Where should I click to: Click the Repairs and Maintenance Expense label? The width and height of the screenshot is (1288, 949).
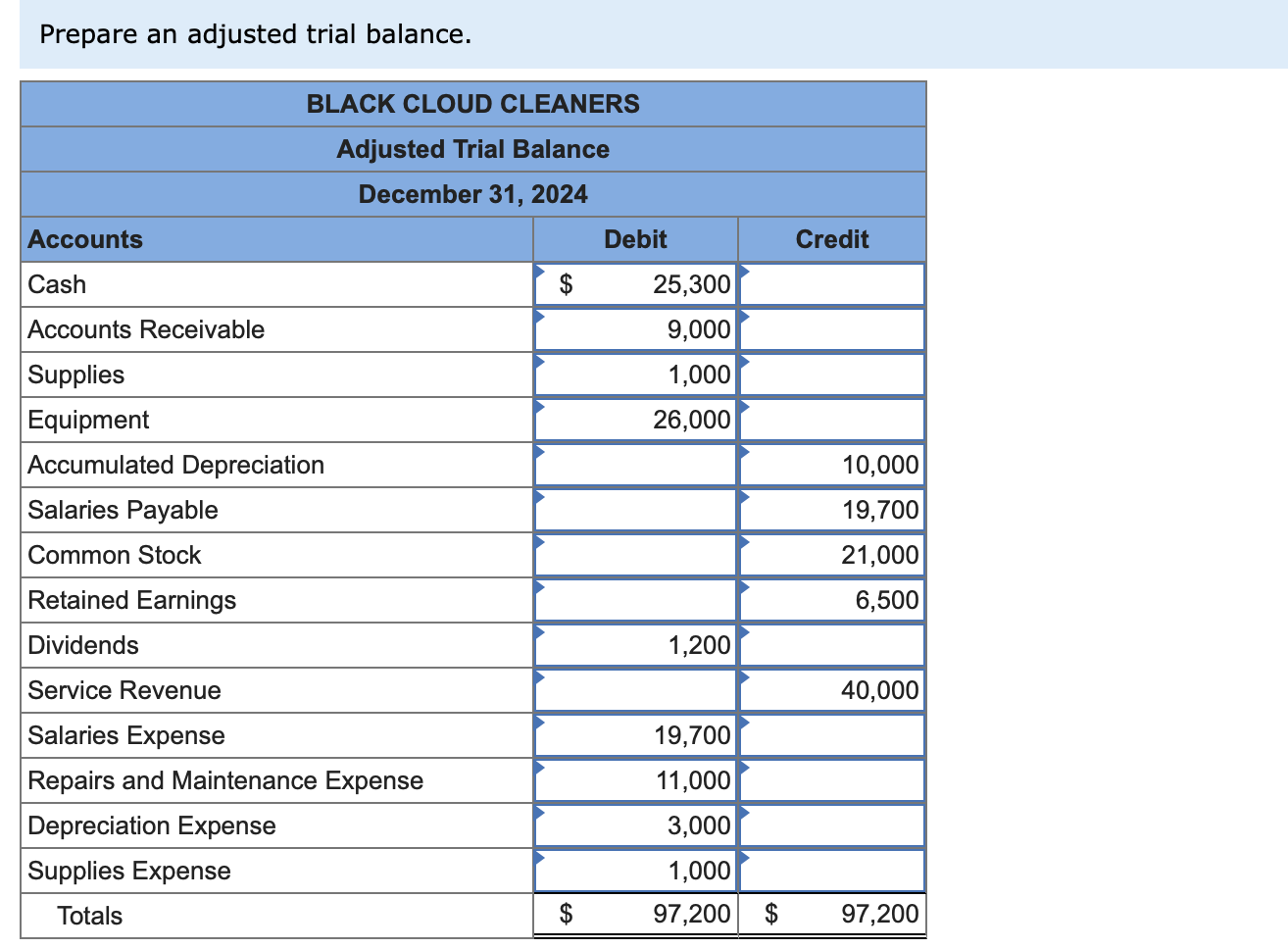tap(225, 780)
